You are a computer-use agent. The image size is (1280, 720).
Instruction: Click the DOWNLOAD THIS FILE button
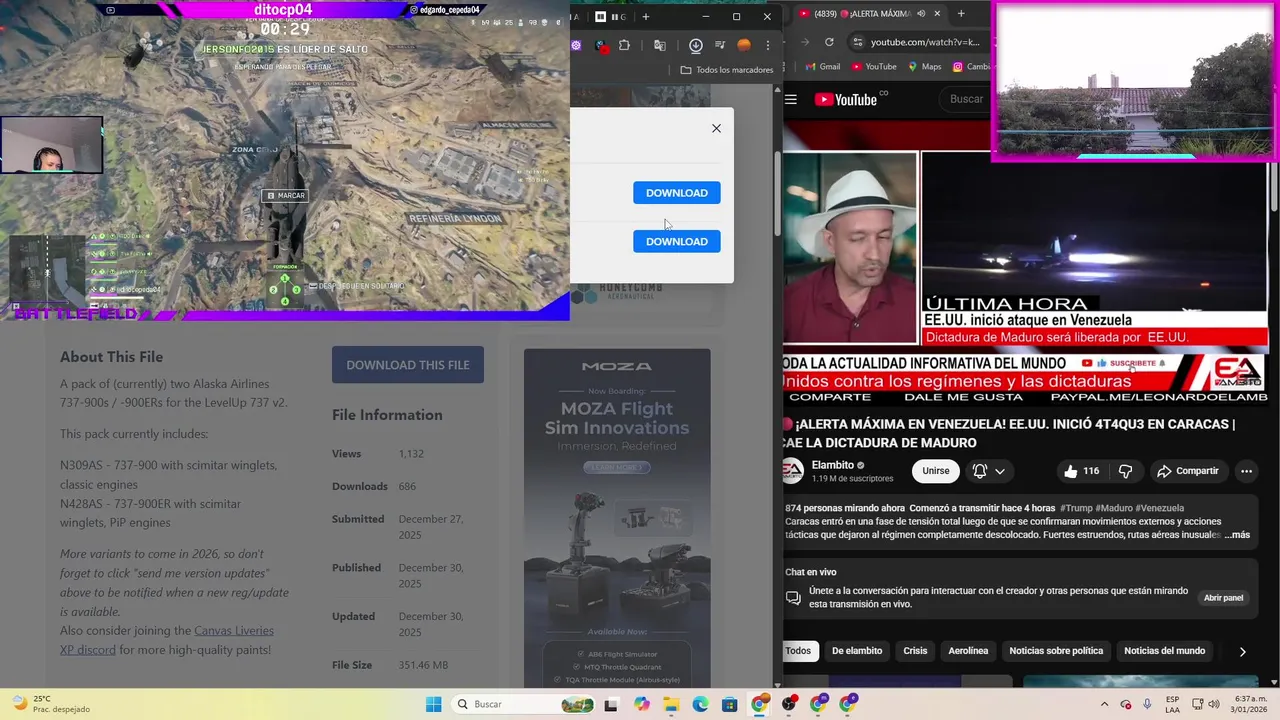(408, 365)
